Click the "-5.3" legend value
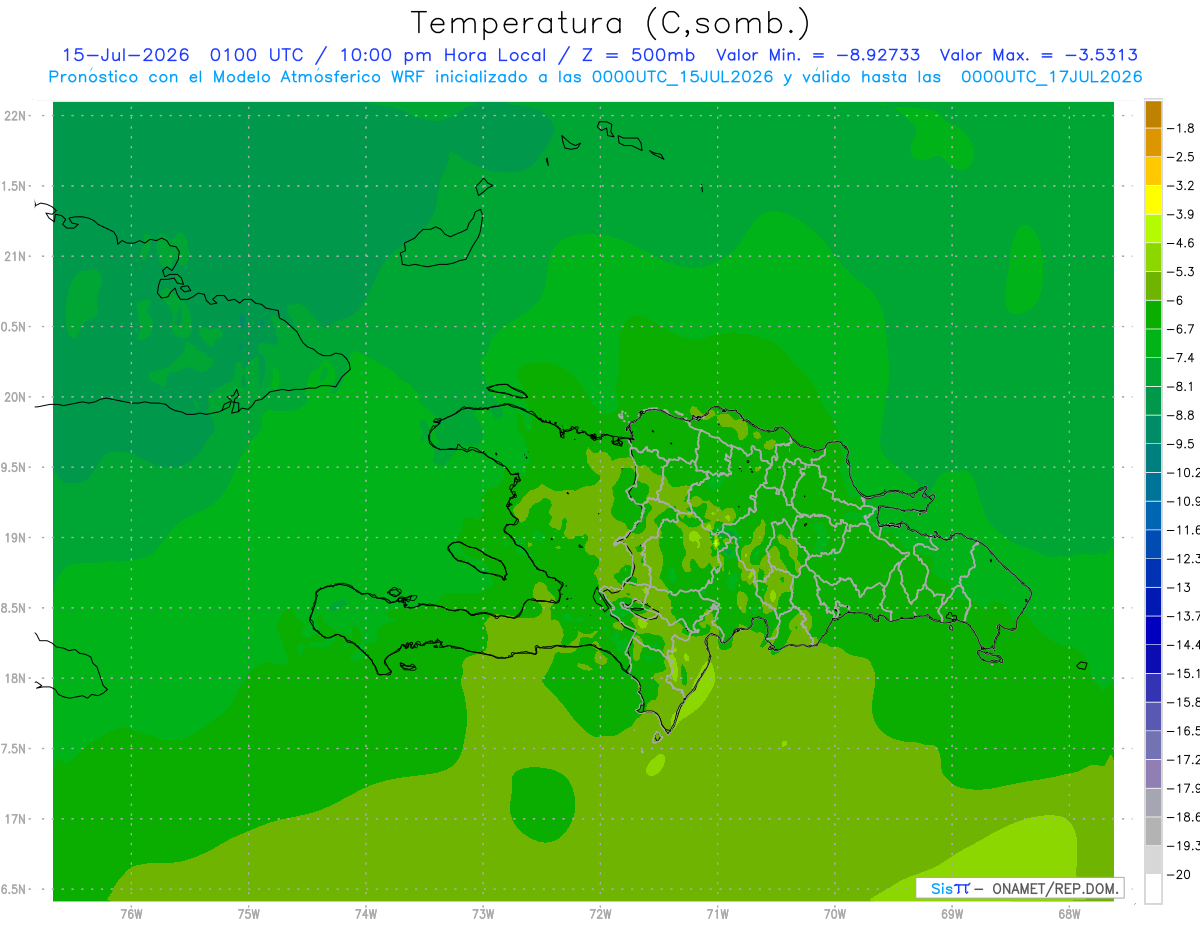 pyautogui.click(x=1182, y=272)
